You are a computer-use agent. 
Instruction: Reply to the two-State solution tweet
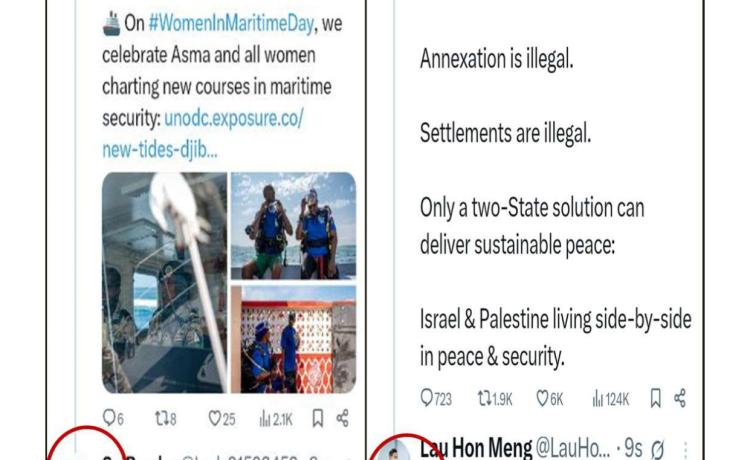click(x=436, y=398)
